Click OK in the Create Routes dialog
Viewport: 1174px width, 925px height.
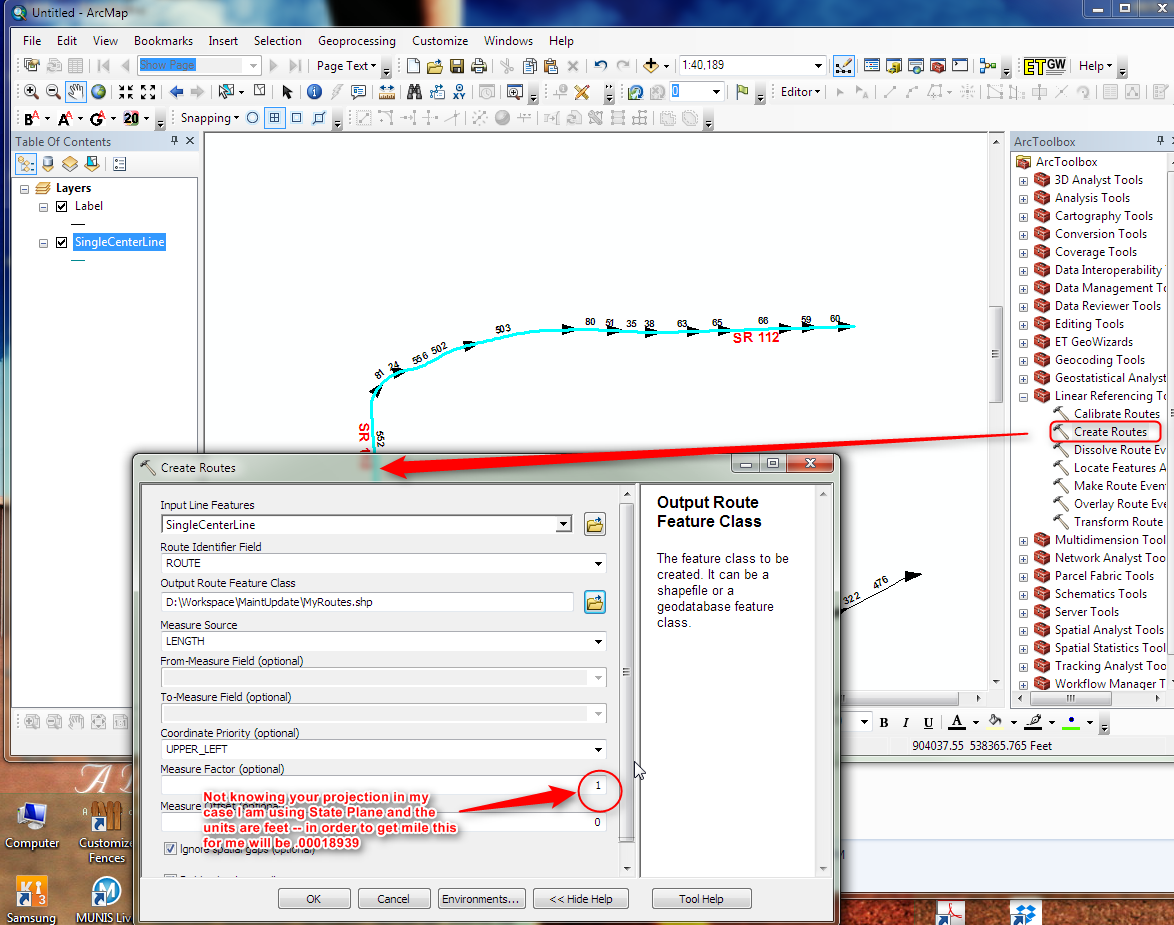[313, 898]
